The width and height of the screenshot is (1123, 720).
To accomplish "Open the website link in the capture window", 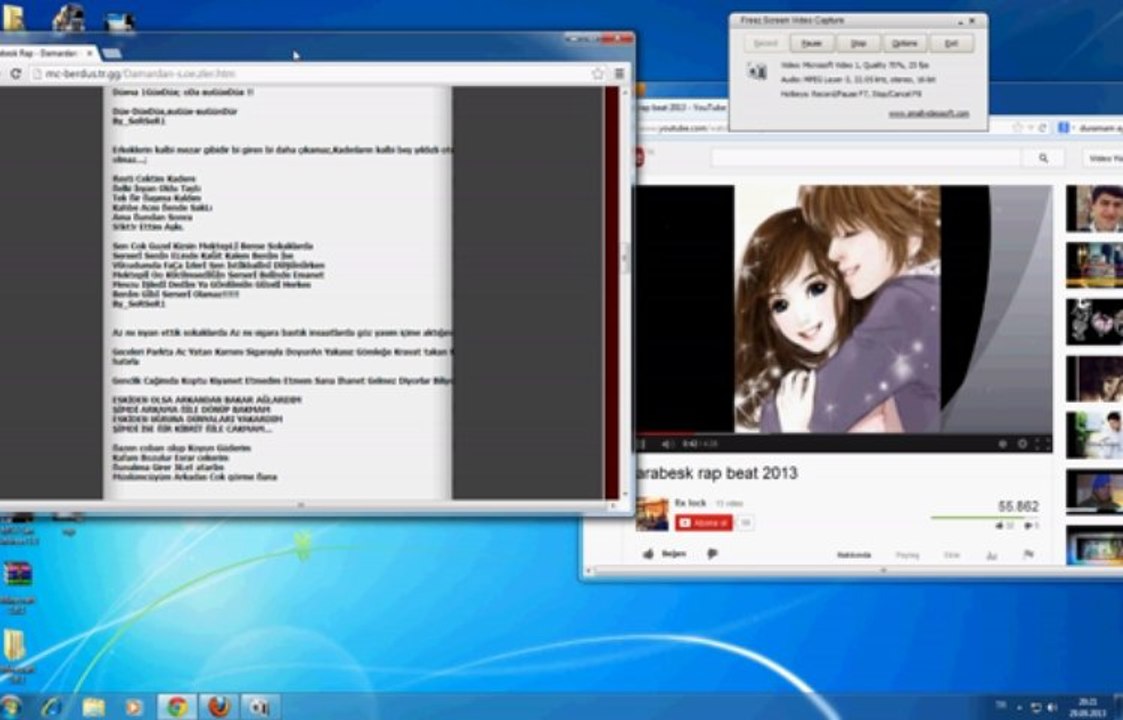I will (x=929, y=113).
